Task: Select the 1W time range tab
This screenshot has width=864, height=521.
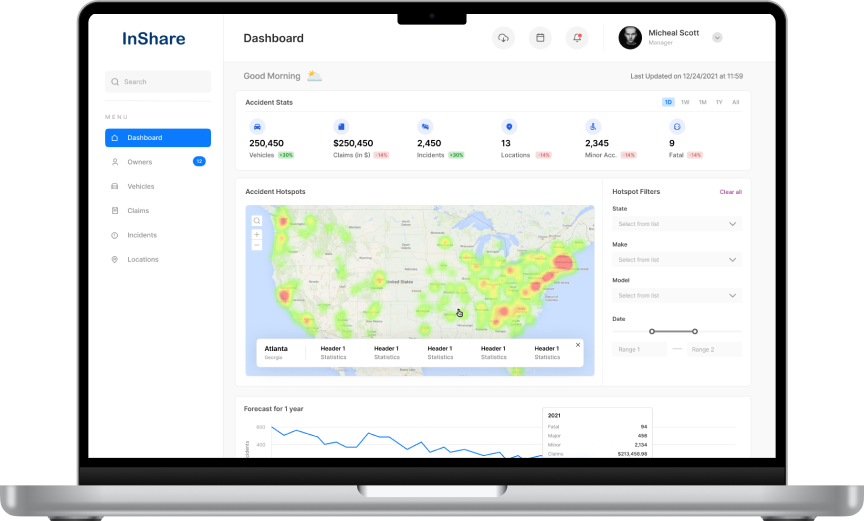Action: point(685,102)
